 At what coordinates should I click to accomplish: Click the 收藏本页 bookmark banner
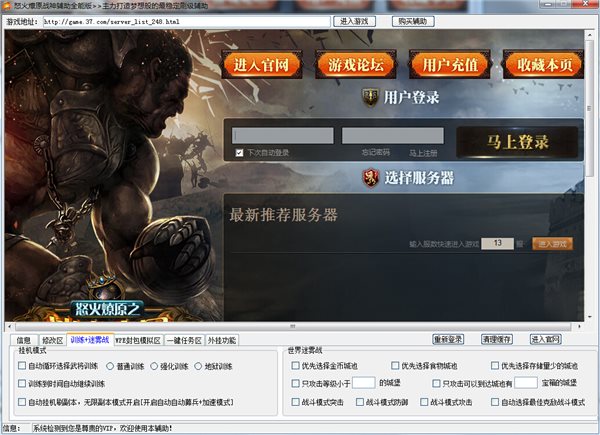click(x=543, y=65)
